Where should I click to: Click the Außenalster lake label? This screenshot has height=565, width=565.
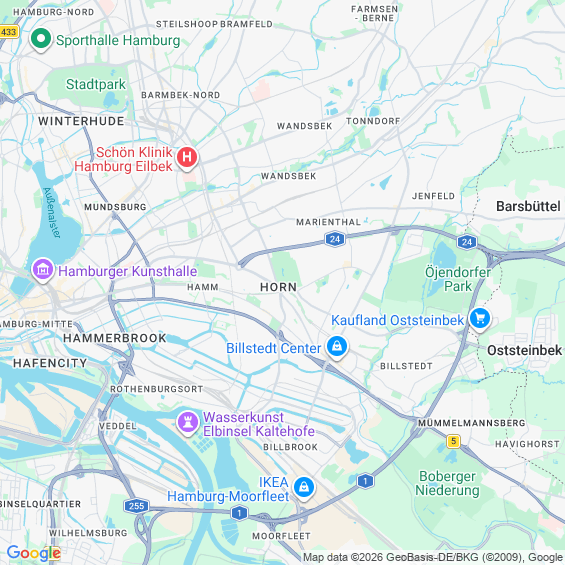52,213
